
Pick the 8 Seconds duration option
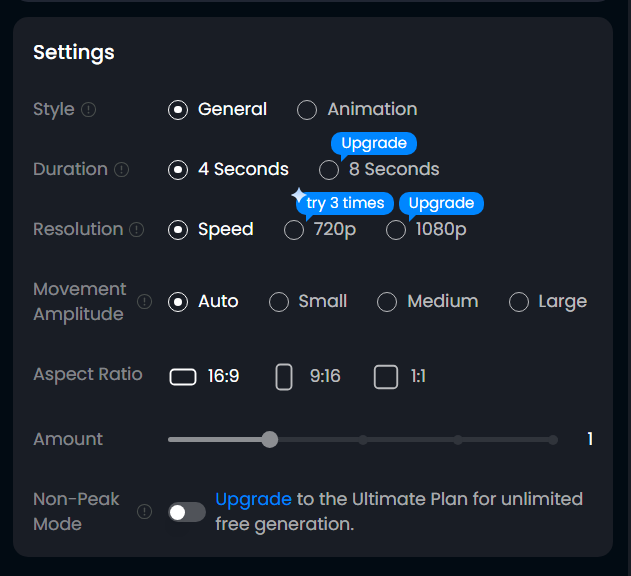329,170
